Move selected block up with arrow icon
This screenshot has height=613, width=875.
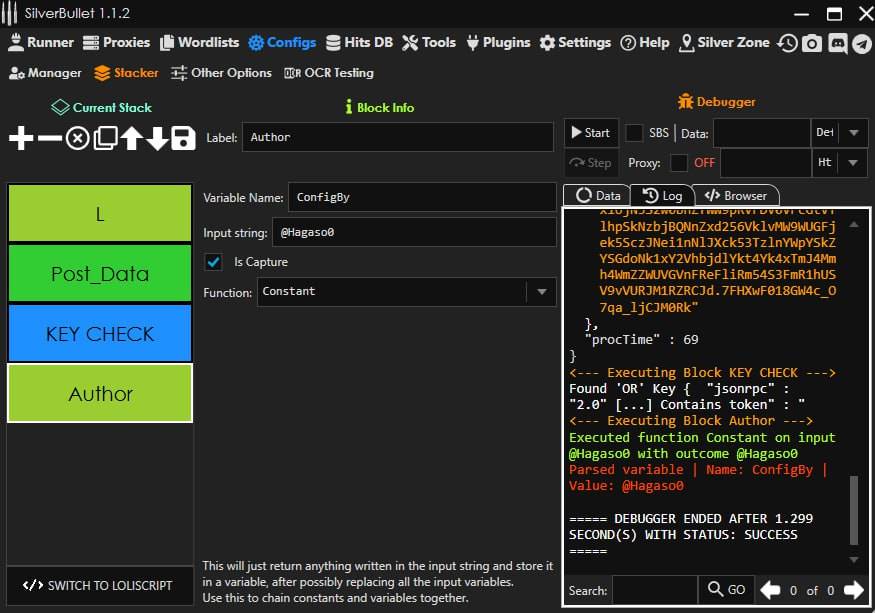tap(131, 139)
